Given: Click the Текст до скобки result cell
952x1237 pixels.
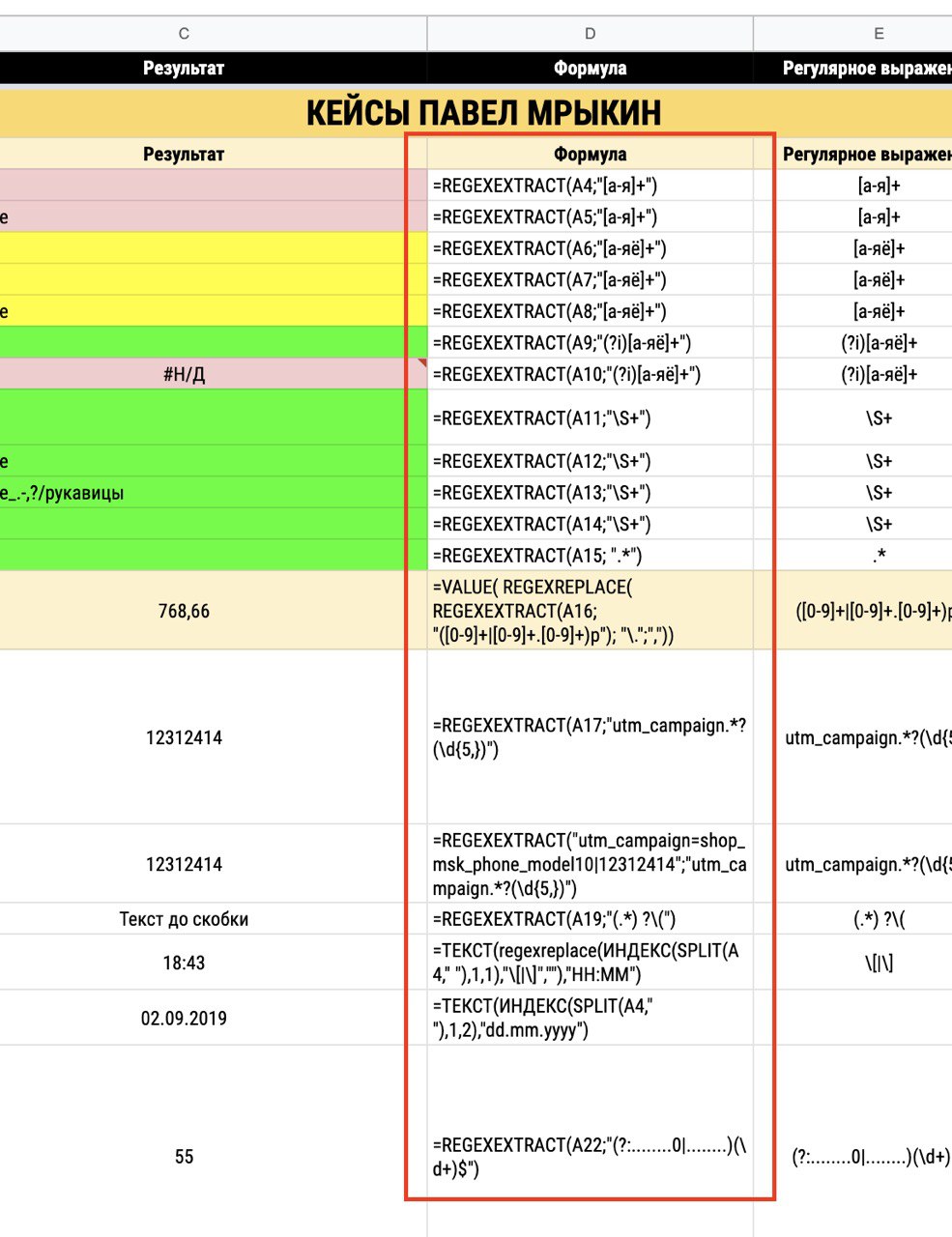Looking at the screenshot, I should point(213,919).
